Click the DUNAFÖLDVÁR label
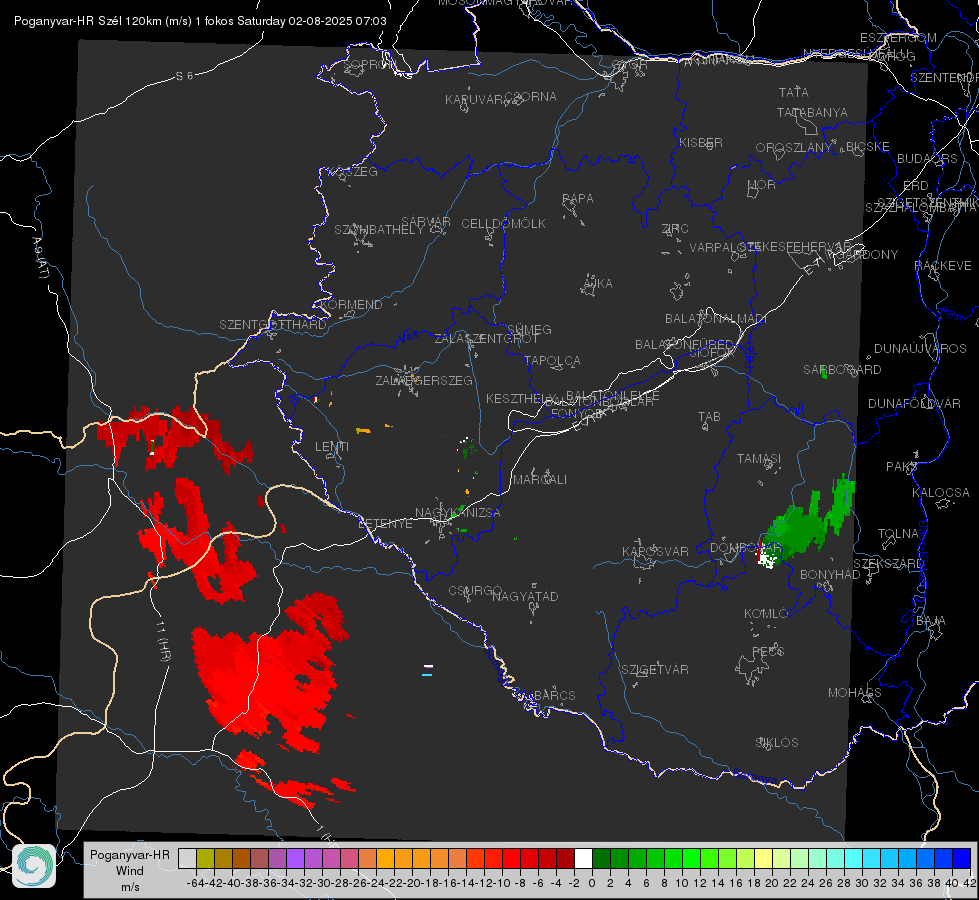This screenshot has height=900, width=979. [x=914, y=403]
